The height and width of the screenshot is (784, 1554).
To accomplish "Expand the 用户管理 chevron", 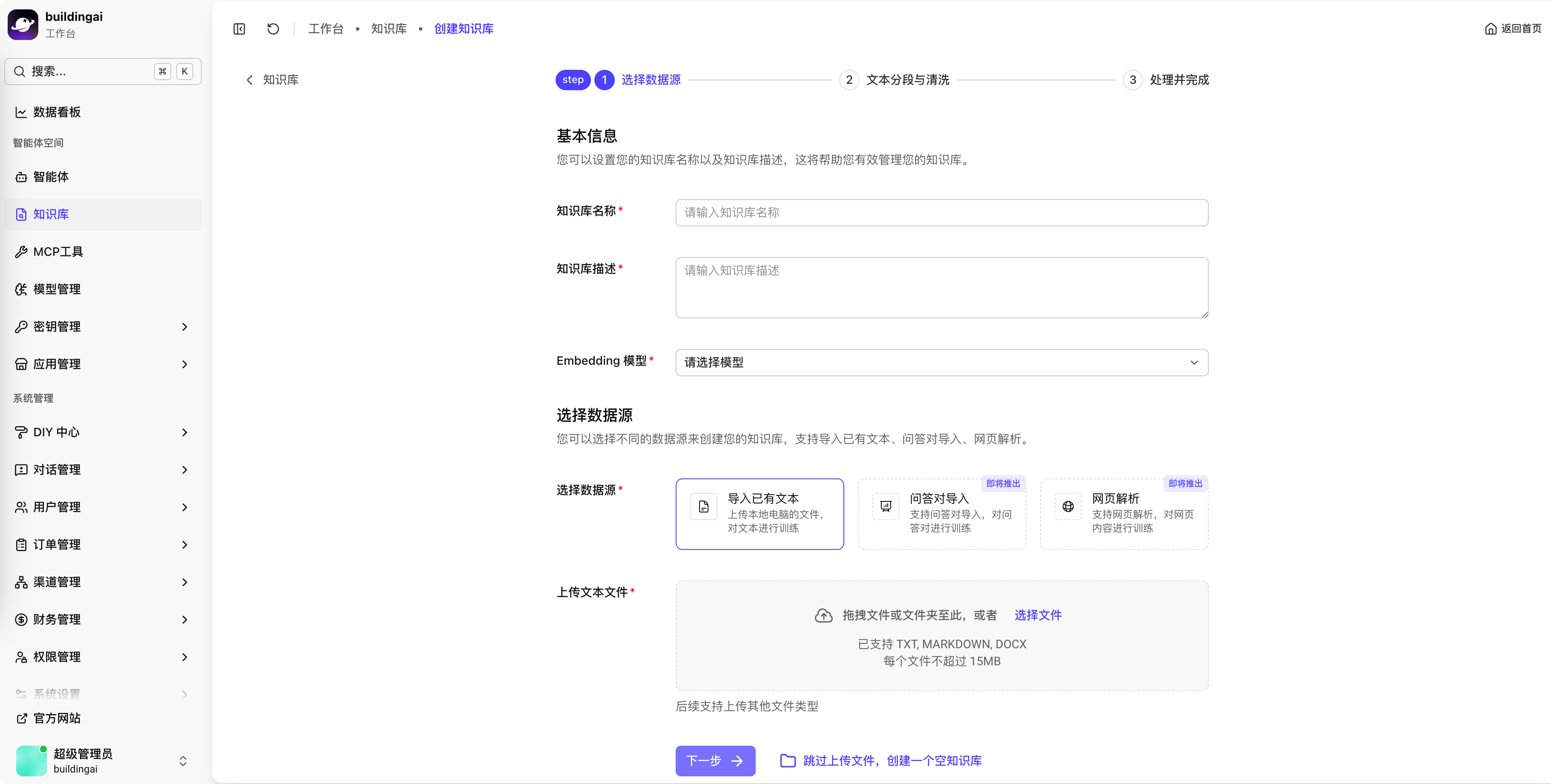I will coord(185,507).
